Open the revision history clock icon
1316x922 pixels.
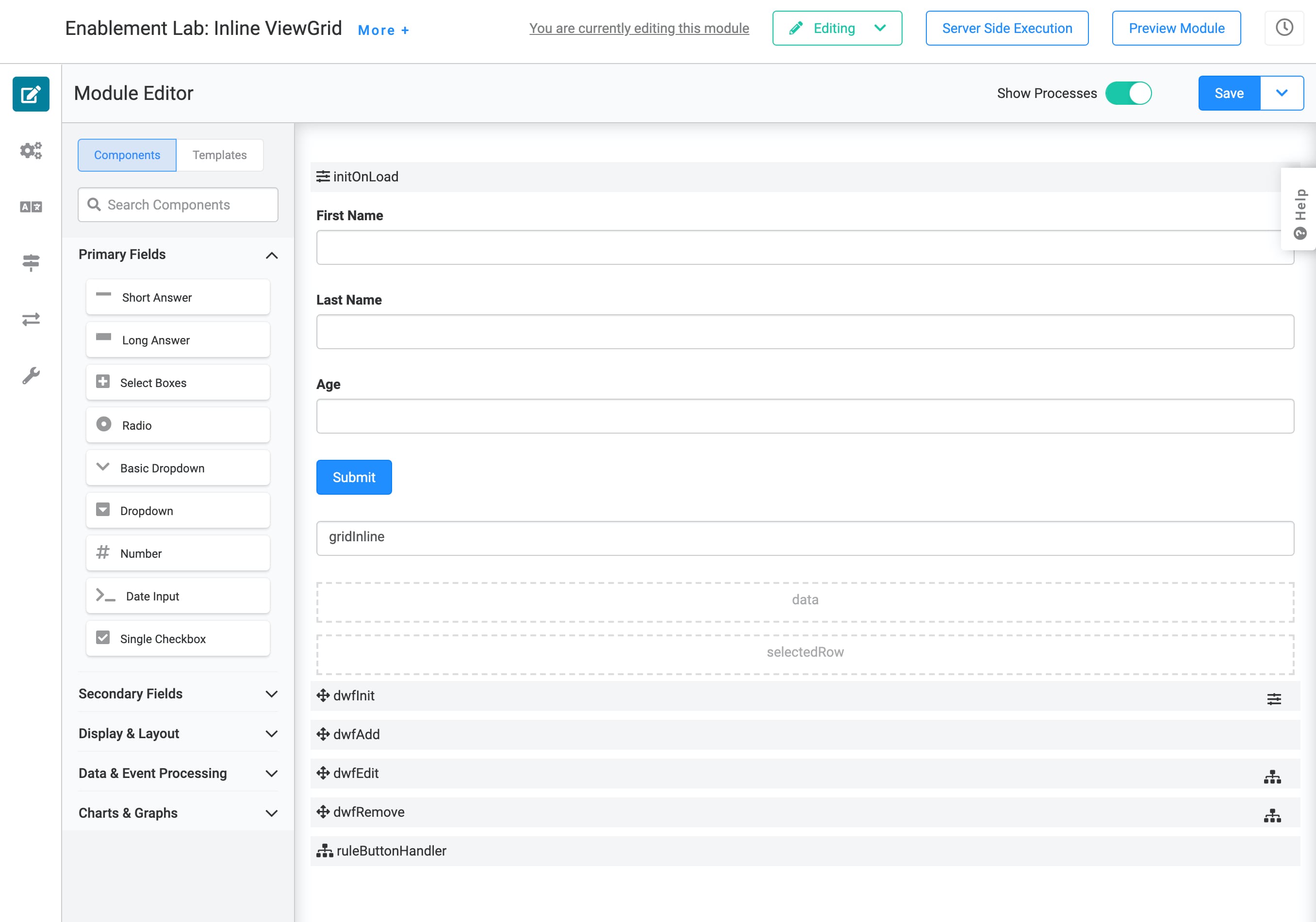tap(1284, 28)
